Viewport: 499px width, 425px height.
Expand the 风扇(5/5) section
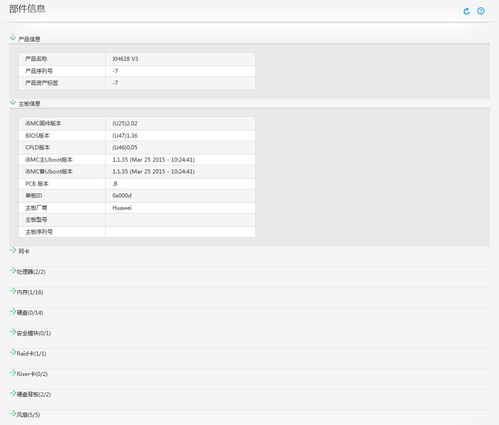(13, 413)
